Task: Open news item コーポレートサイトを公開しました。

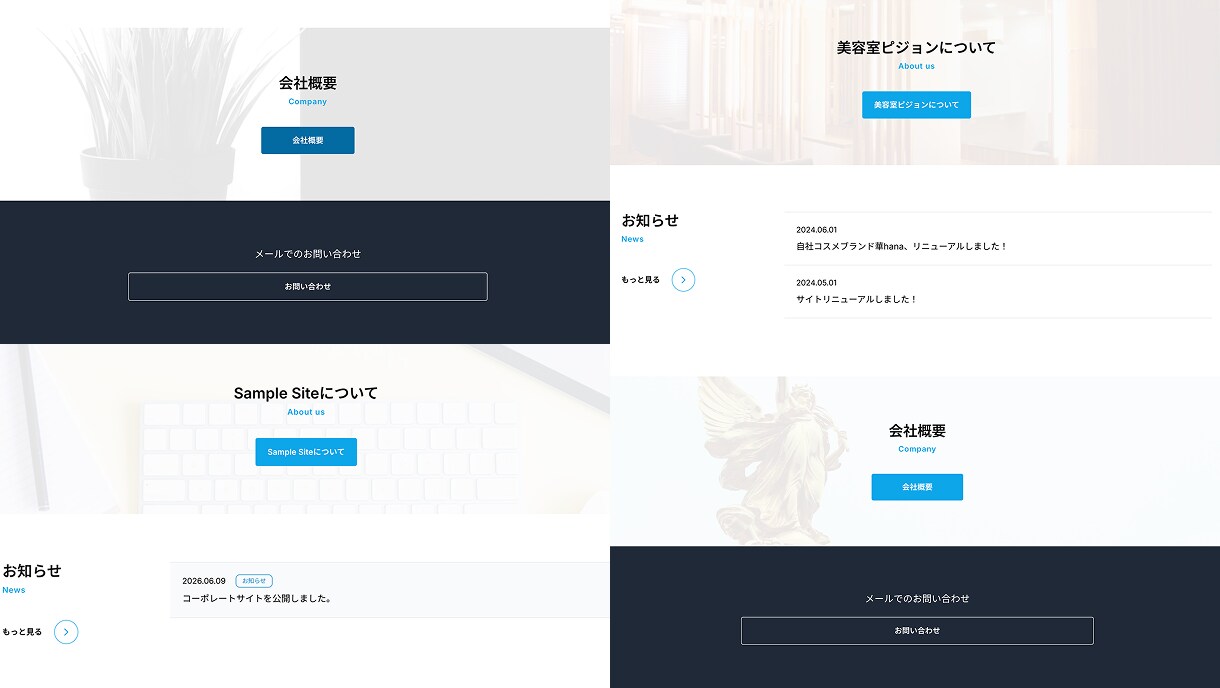Action: click(x=257, y=598)
